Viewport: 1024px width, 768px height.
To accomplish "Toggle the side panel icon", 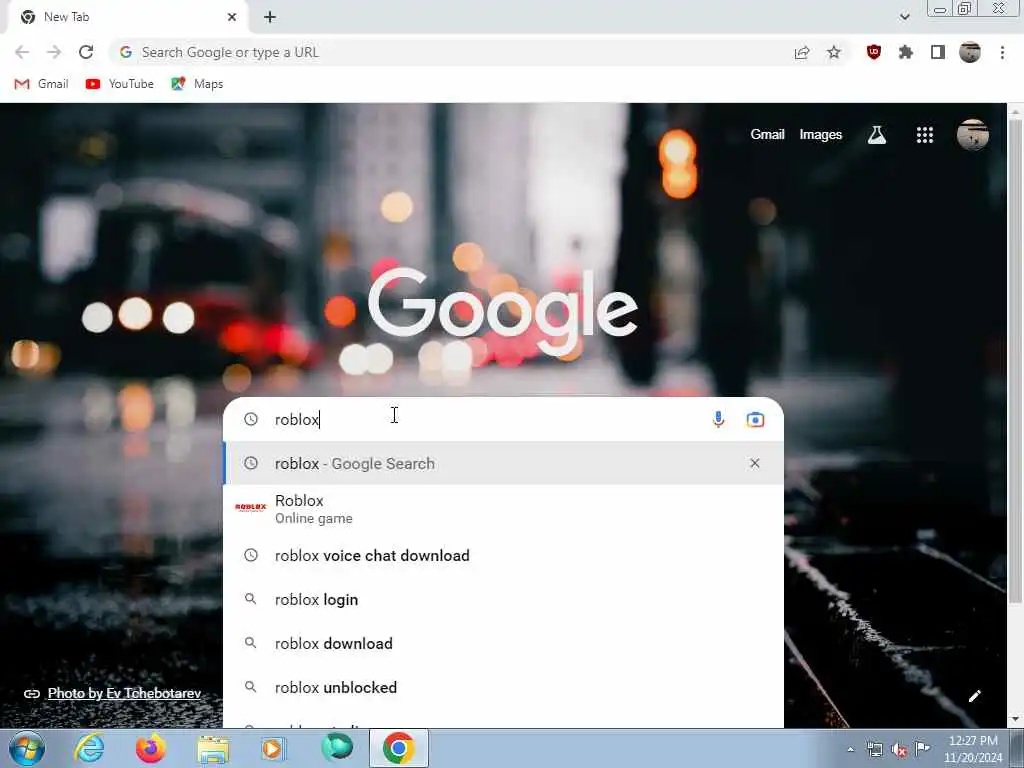I will pyautogui.click(x=937, y=52).
